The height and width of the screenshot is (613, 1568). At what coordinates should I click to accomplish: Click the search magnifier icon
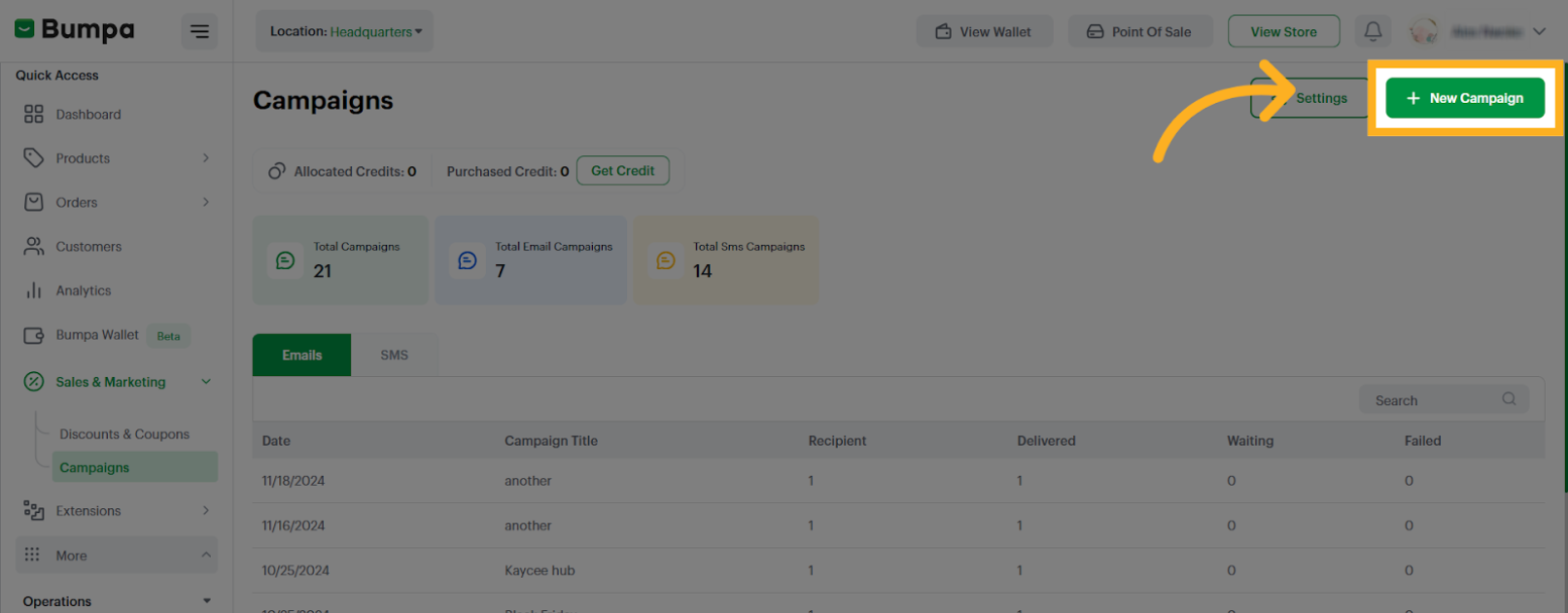click(1509, 399)
